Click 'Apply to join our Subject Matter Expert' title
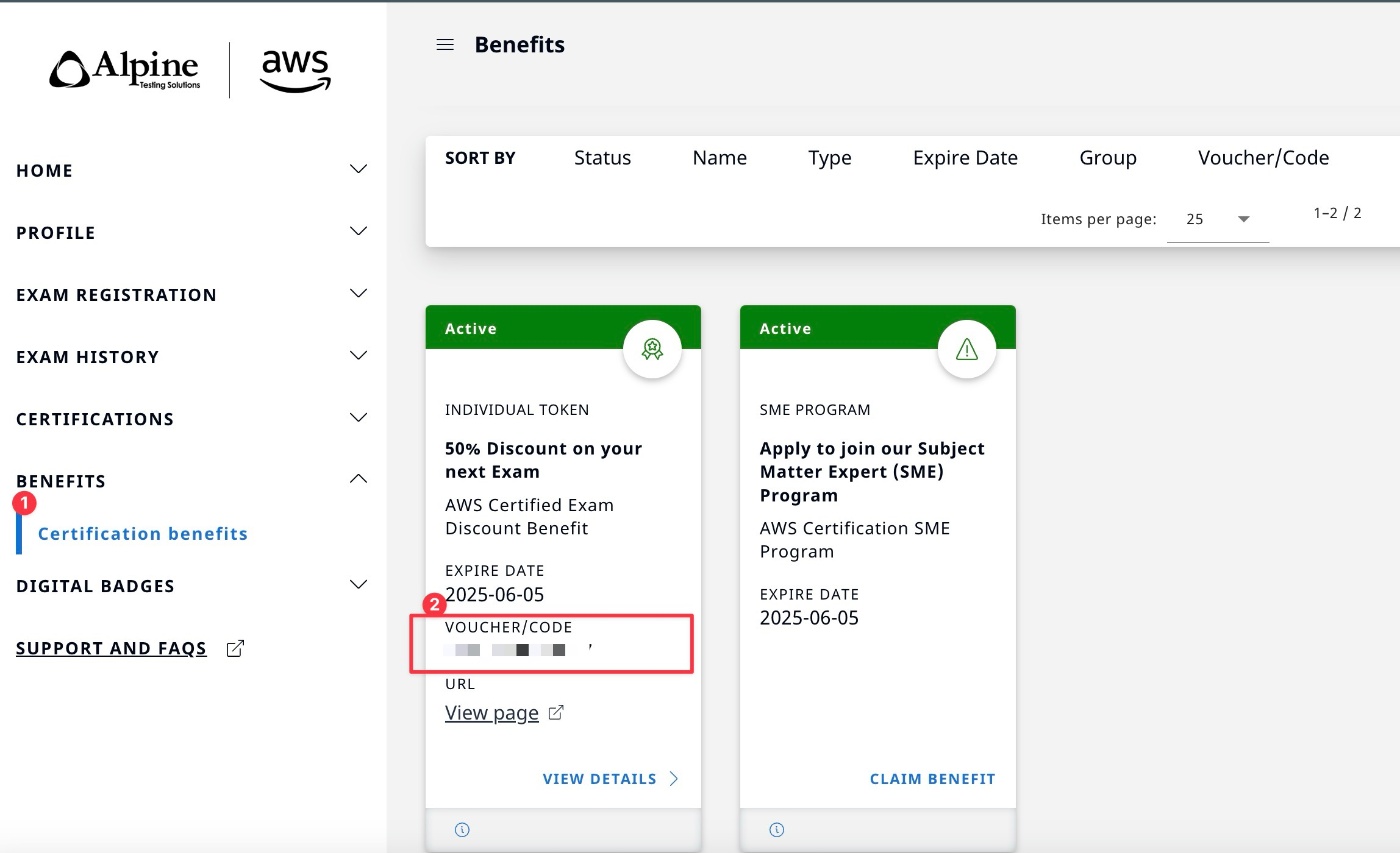 (872, 472)
